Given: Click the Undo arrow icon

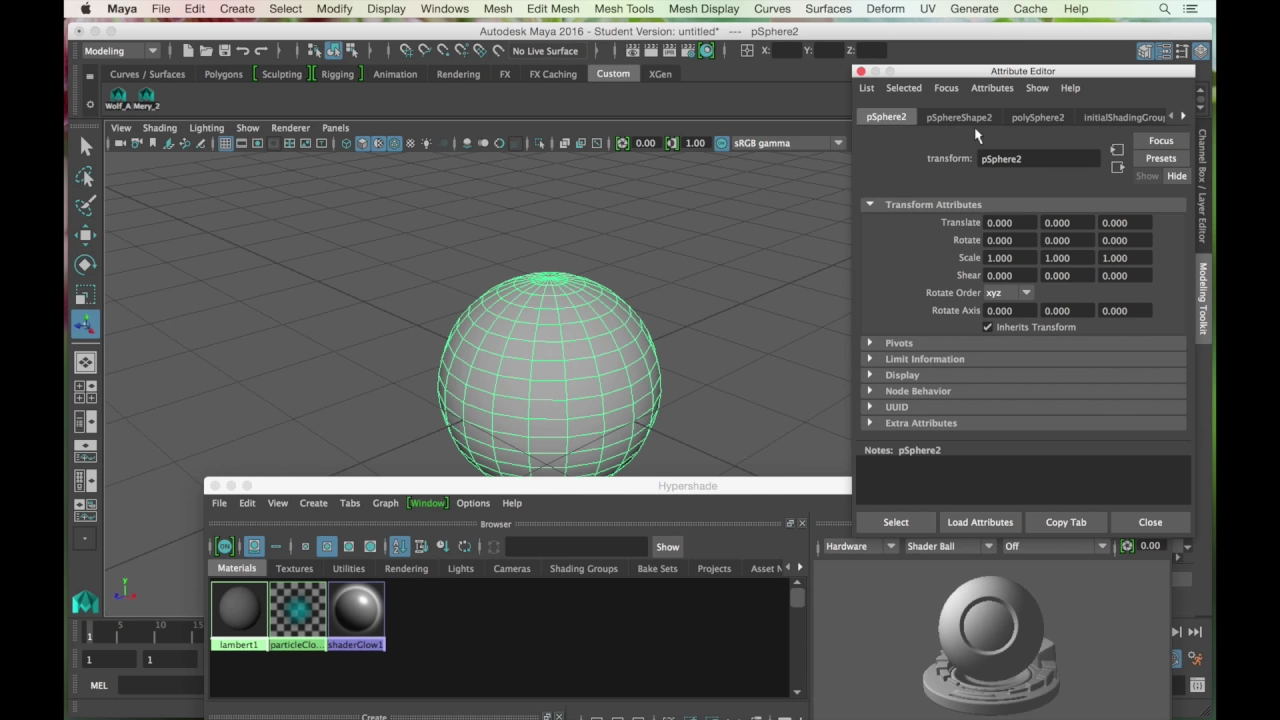Looking at the screenshot, I should click(242, 51).
